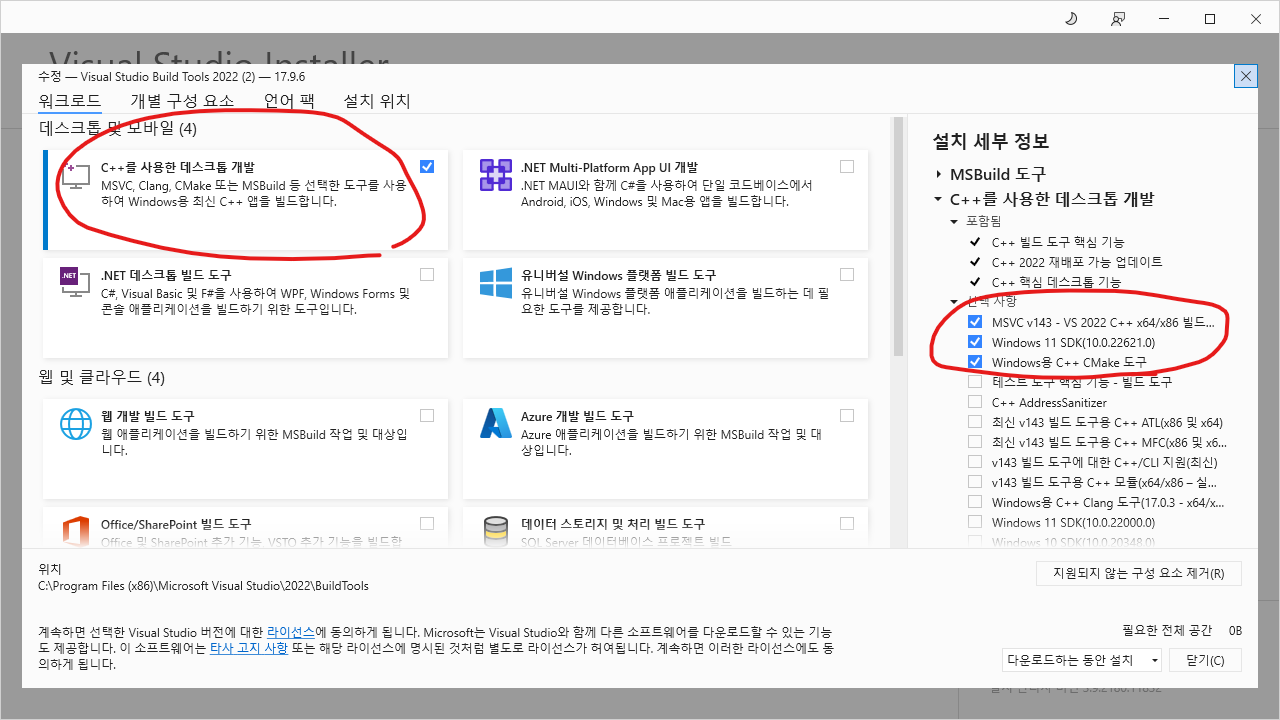The image size is (1280, 720).
Task: Collapse the 선택 사항 subsection
Action: [x=955, y=301]
